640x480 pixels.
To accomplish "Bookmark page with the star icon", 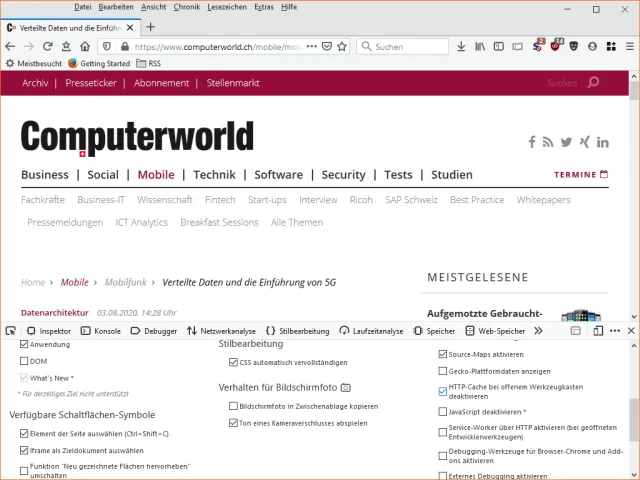I will click(x=342, y=46).
